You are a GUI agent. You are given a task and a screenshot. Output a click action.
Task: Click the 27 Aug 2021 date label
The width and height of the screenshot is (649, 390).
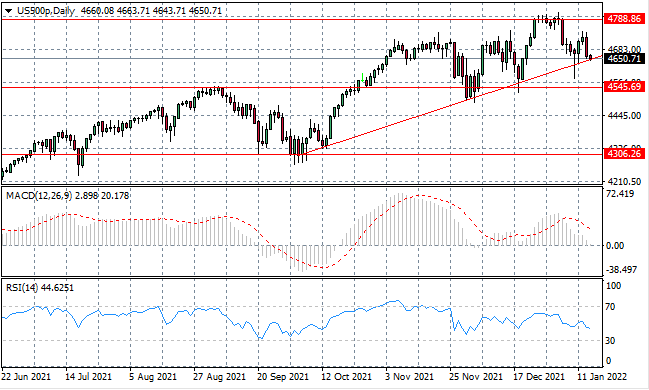(x=219, y=377)
